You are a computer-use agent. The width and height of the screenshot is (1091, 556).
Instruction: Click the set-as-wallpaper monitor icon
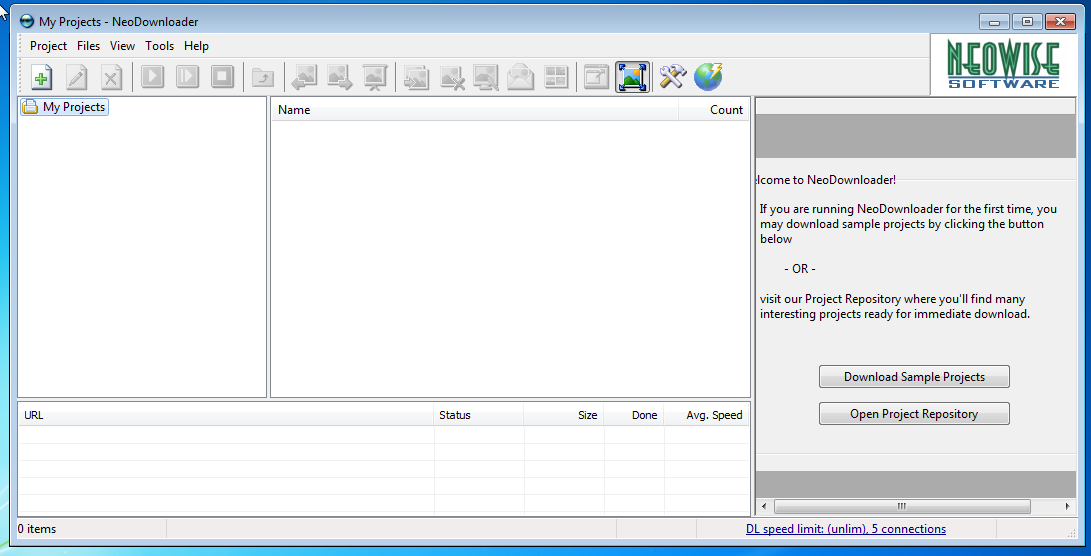486,77
